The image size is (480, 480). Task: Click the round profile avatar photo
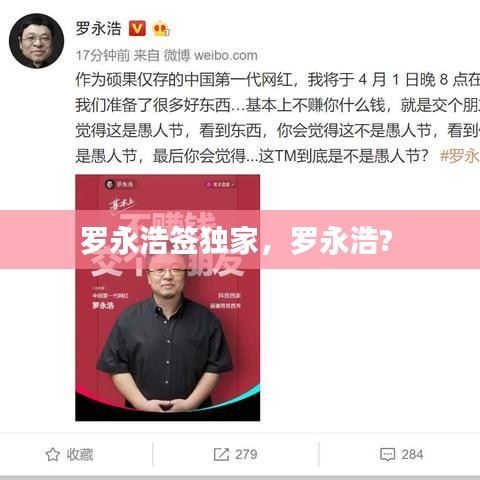tap(37, 41)
